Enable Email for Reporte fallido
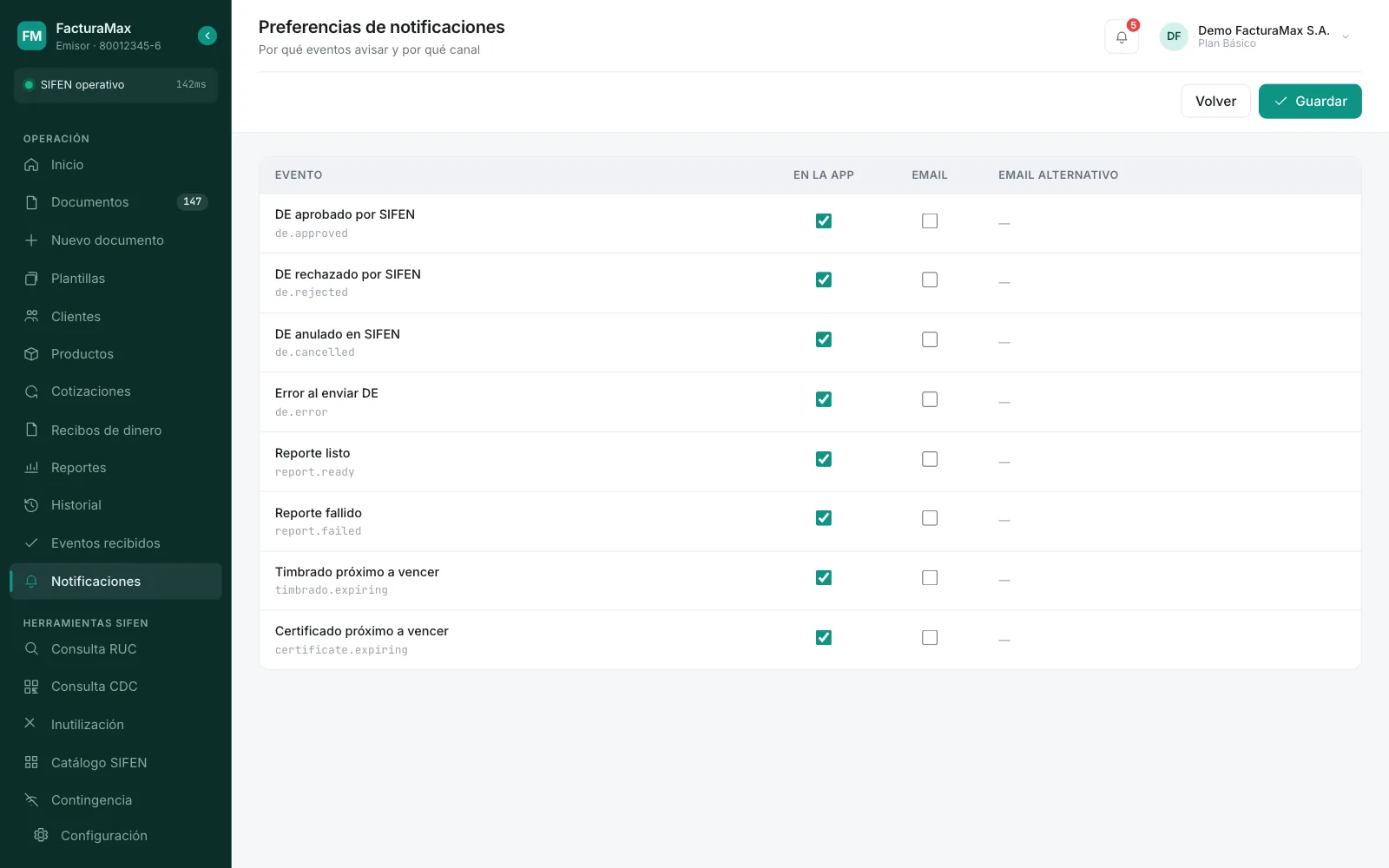The width and height of the screenshot is (1389, 868). pyautogui.click(x=930, y=518)
